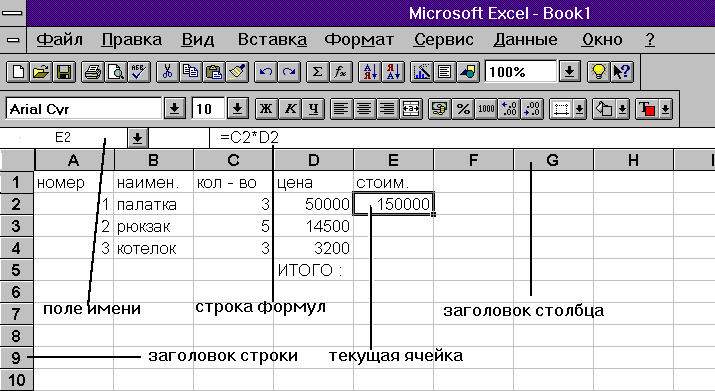Run the spelling check ABC icon
715x391 pixels.
[x=139, y=72]
